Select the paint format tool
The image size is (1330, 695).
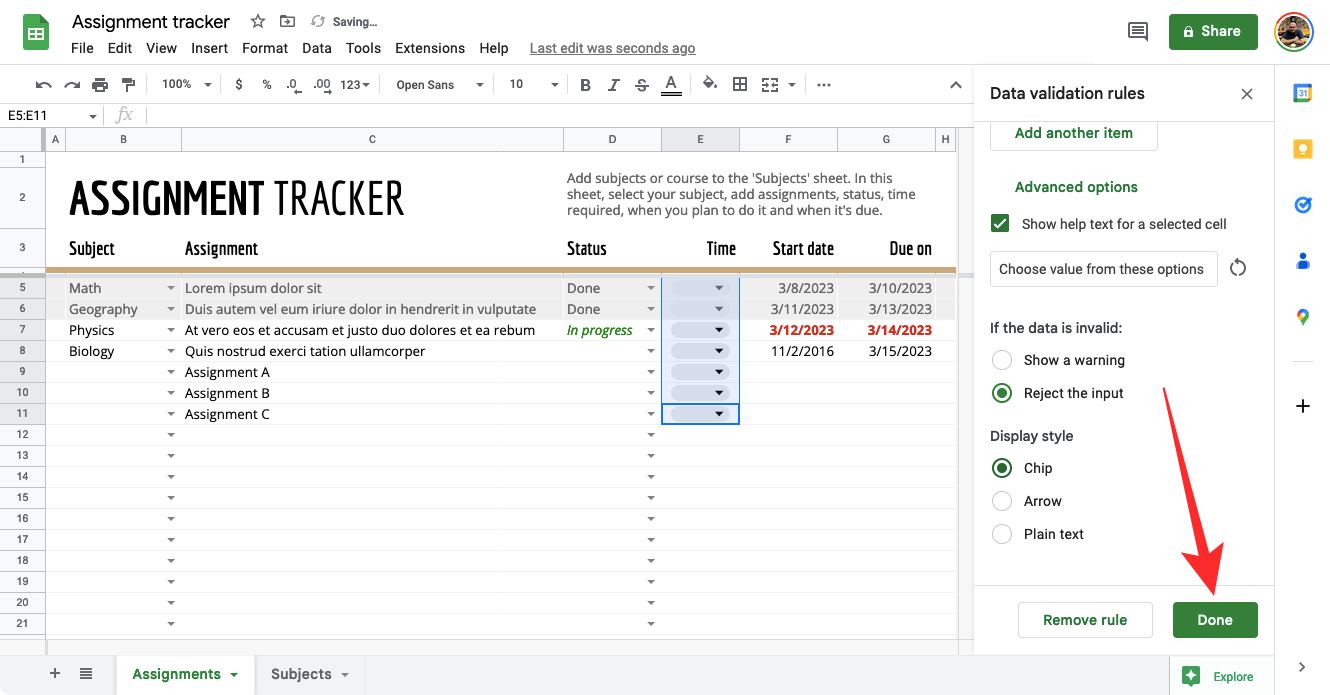[x=128, y=85]
